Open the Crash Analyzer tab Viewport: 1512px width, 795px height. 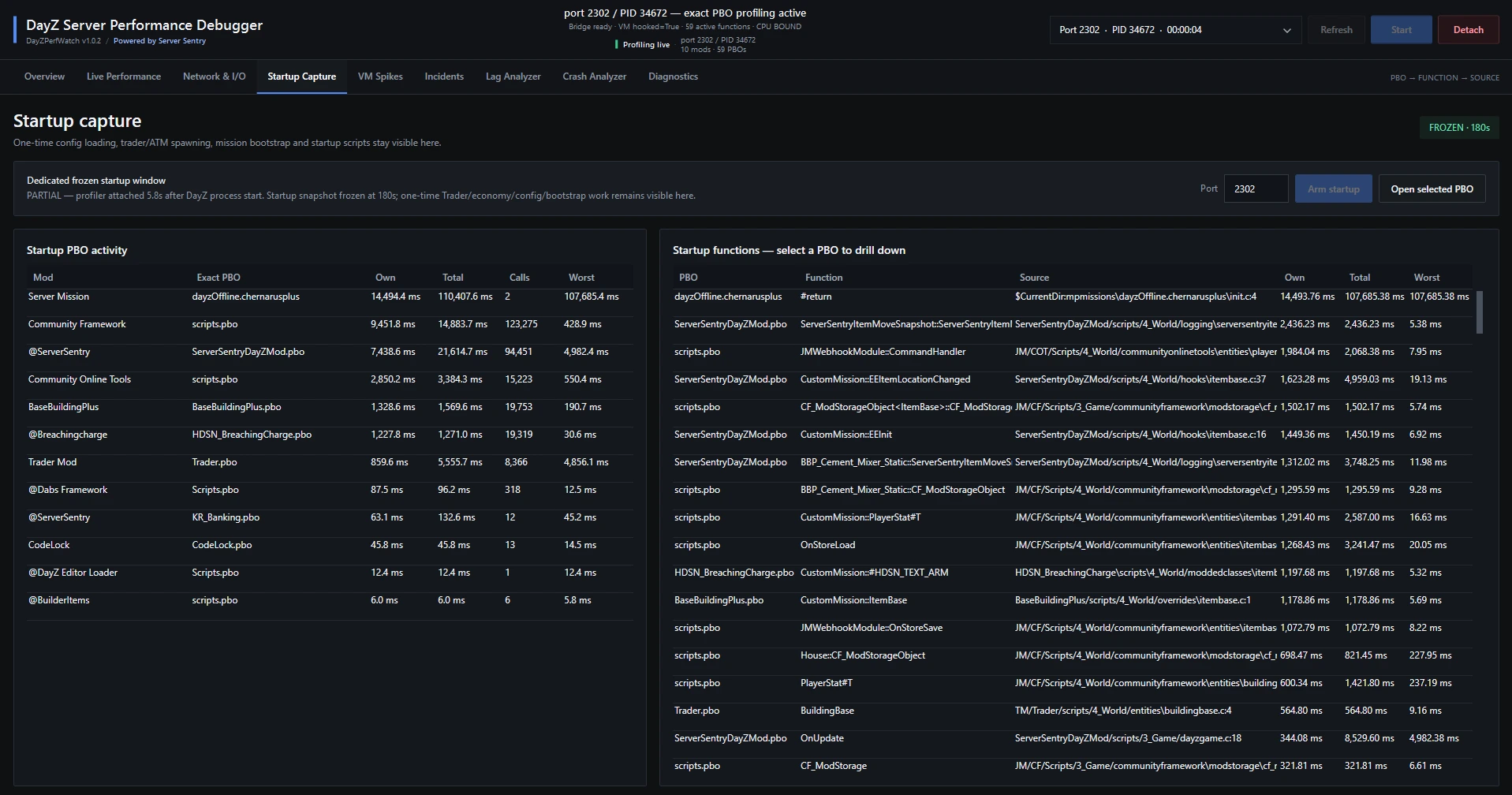tap(595, 77)
